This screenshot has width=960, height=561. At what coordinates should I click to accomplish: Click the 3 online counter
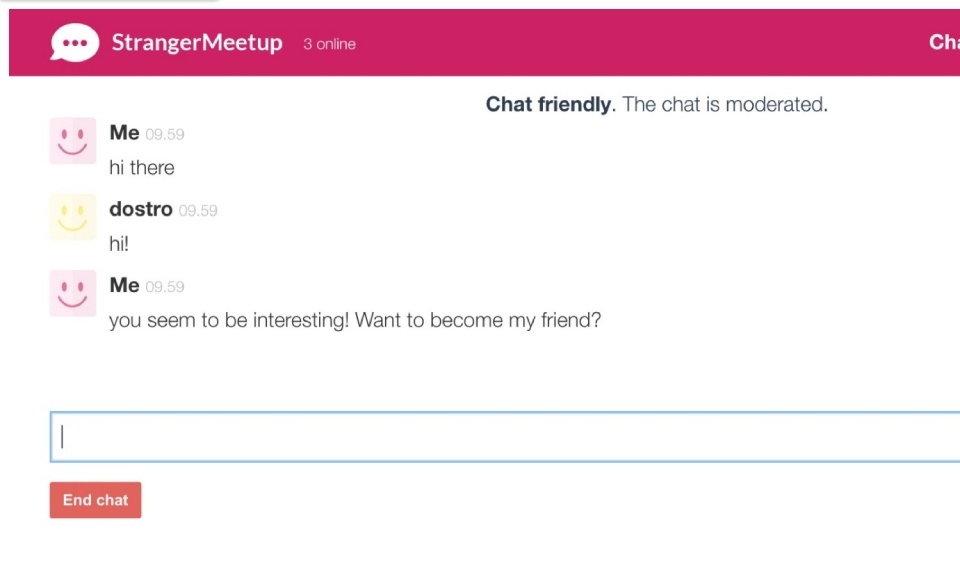[329, 44]
